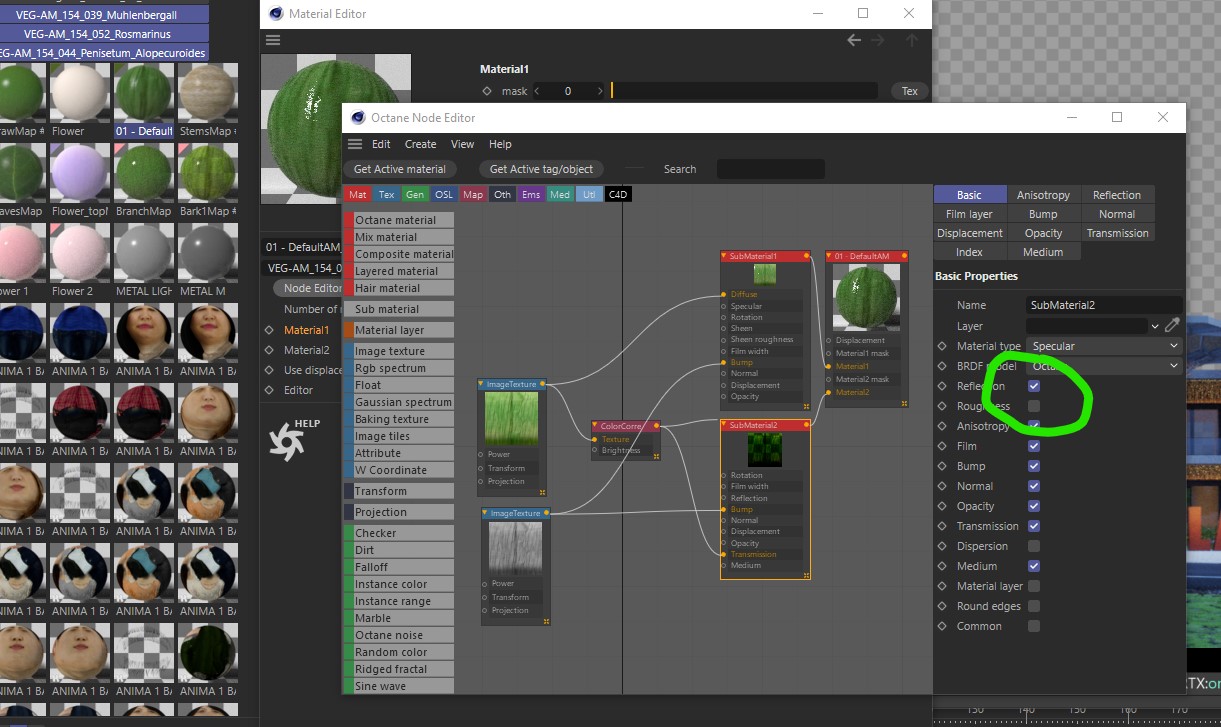The width and height of the screenshot is (1221, 727).
Task: Open the Octane Node Editor hamburger menu
Action: (x=355, y=144)
